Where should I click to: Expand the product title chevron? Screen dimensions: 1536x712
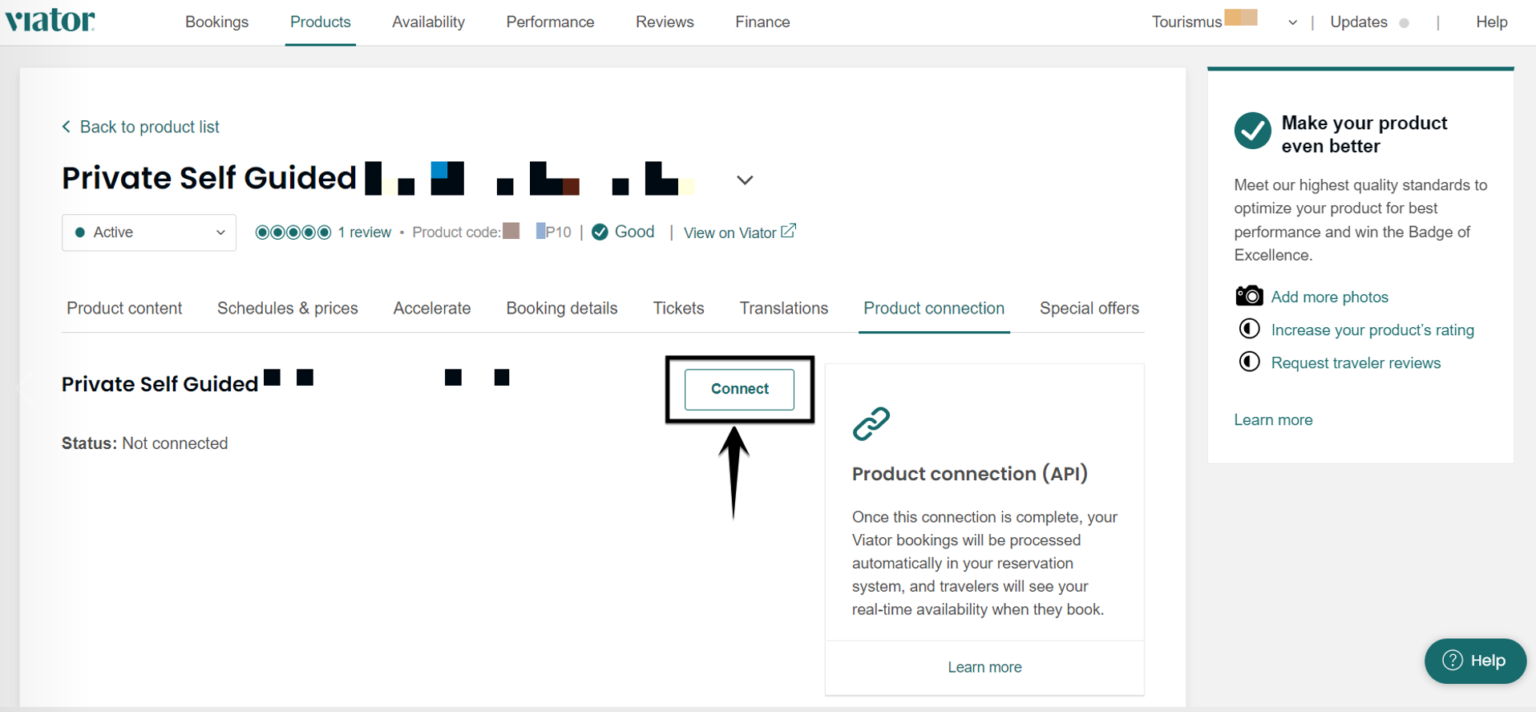(x=744, y=179)
